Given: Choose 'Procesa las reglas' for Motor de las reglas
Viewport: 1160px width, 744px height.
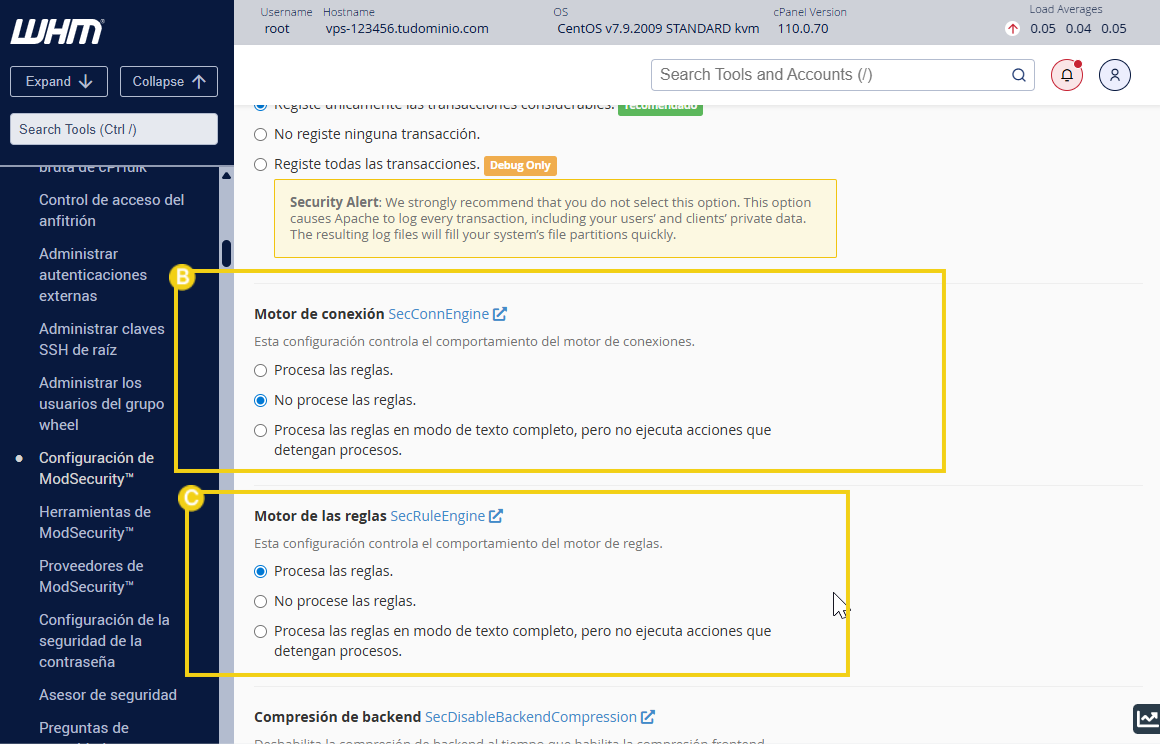Looking at the screenshot, I should pyautogui.click(x=260, y=572).
